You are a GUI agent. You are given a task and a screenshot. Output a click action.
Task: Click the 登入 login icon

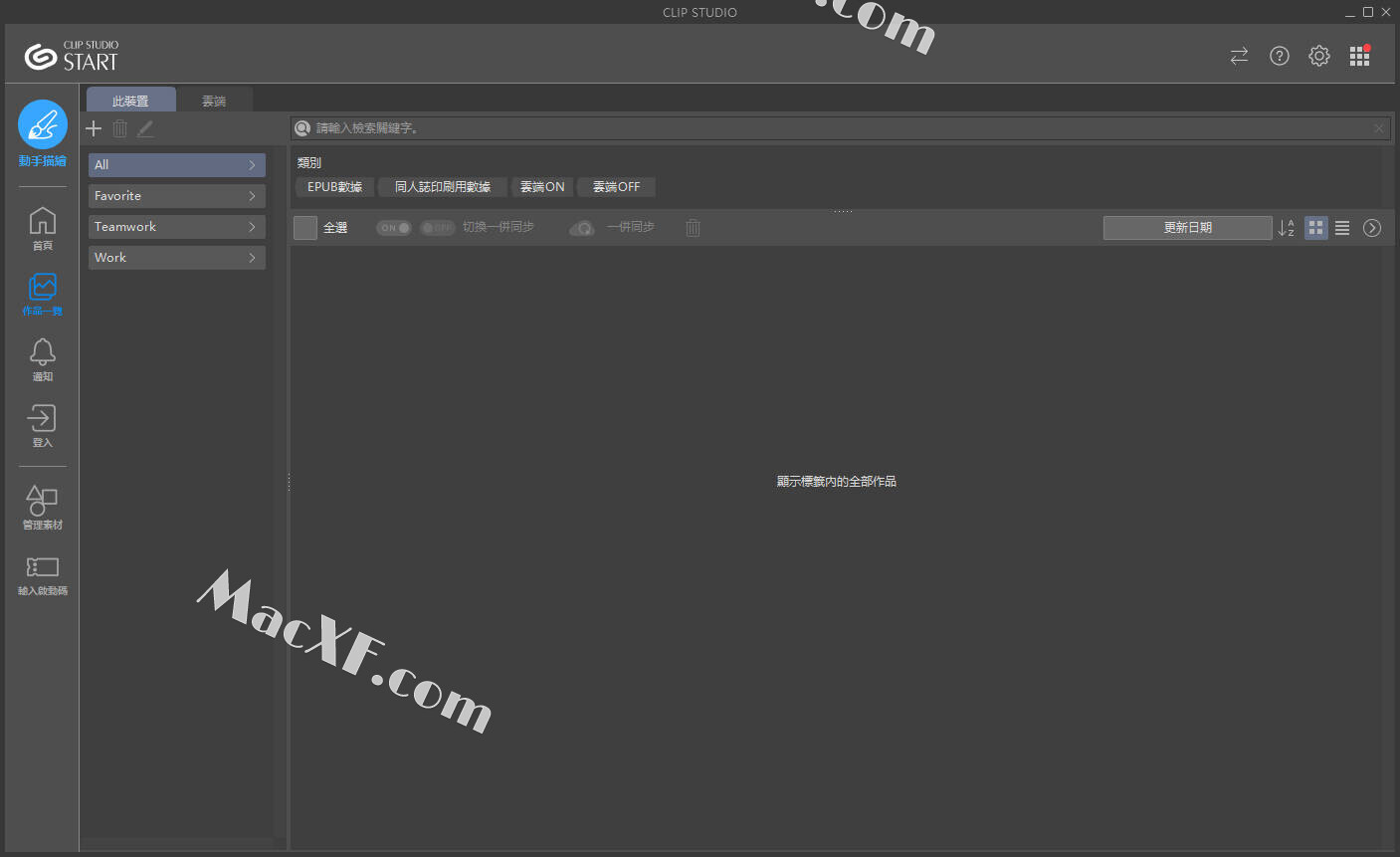point(43,425)
